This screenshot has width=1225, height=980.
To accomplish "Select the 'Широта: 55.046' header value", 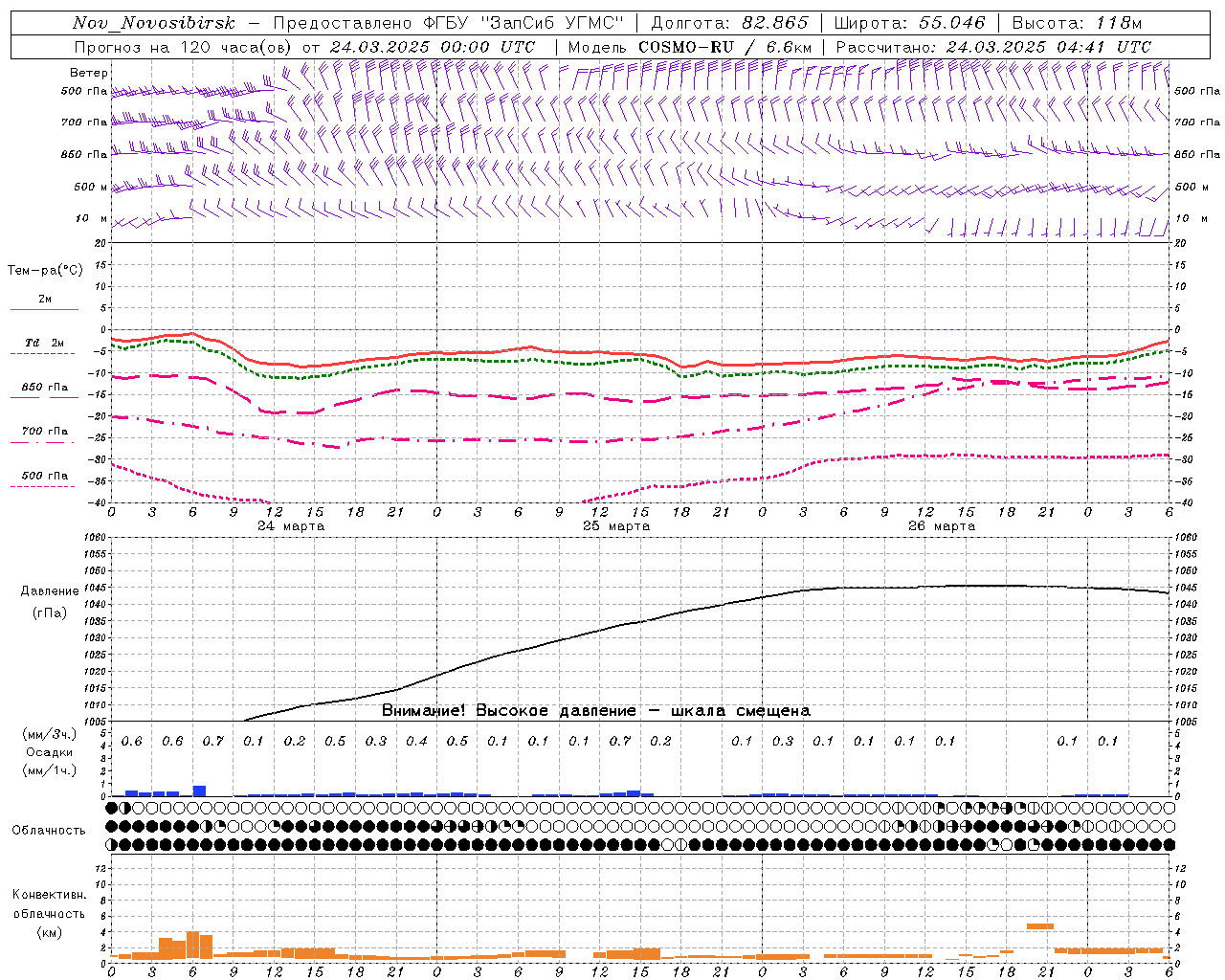I will pos(909,24).
